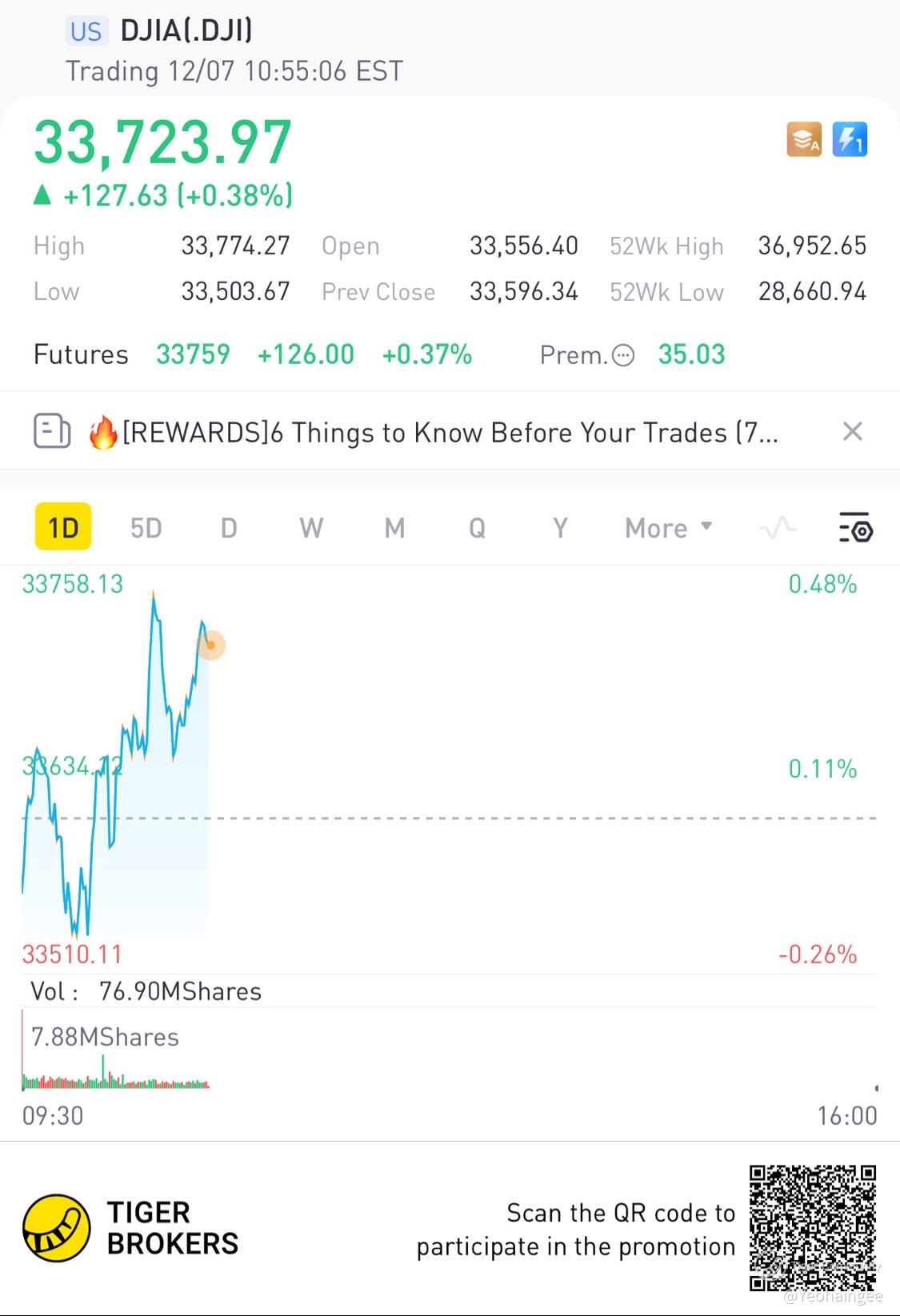Tap the orange stacked-layers level icon

pyautogui.click(x=803, y=140)
